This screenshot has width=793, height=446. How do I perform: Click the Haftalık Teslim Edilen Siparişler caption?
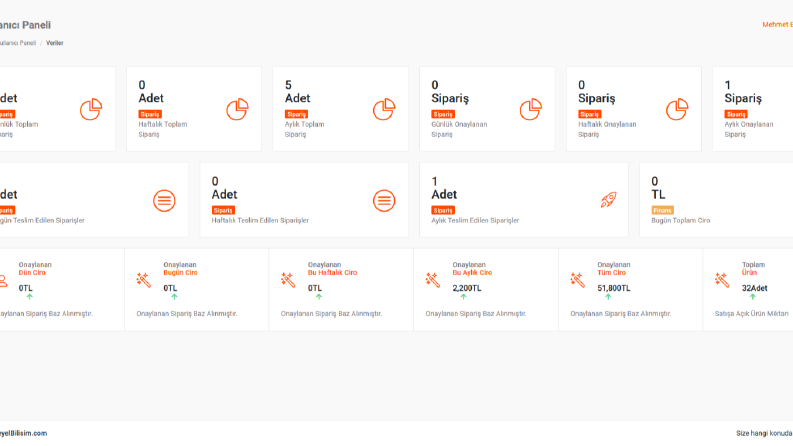[x=260, y=220]
